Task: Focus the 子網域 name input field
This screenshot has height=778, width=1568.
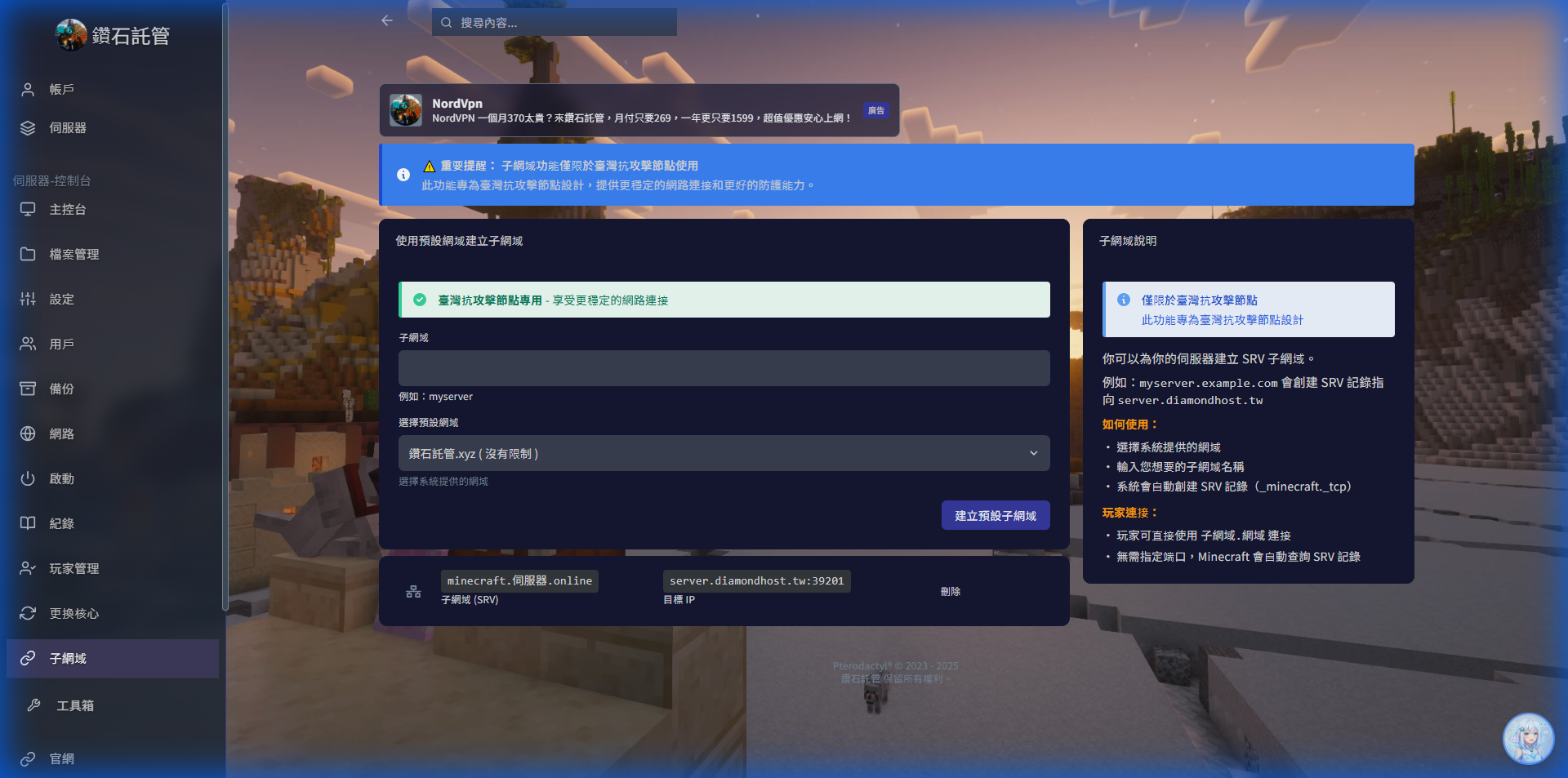Action: [x=724, y=368]
